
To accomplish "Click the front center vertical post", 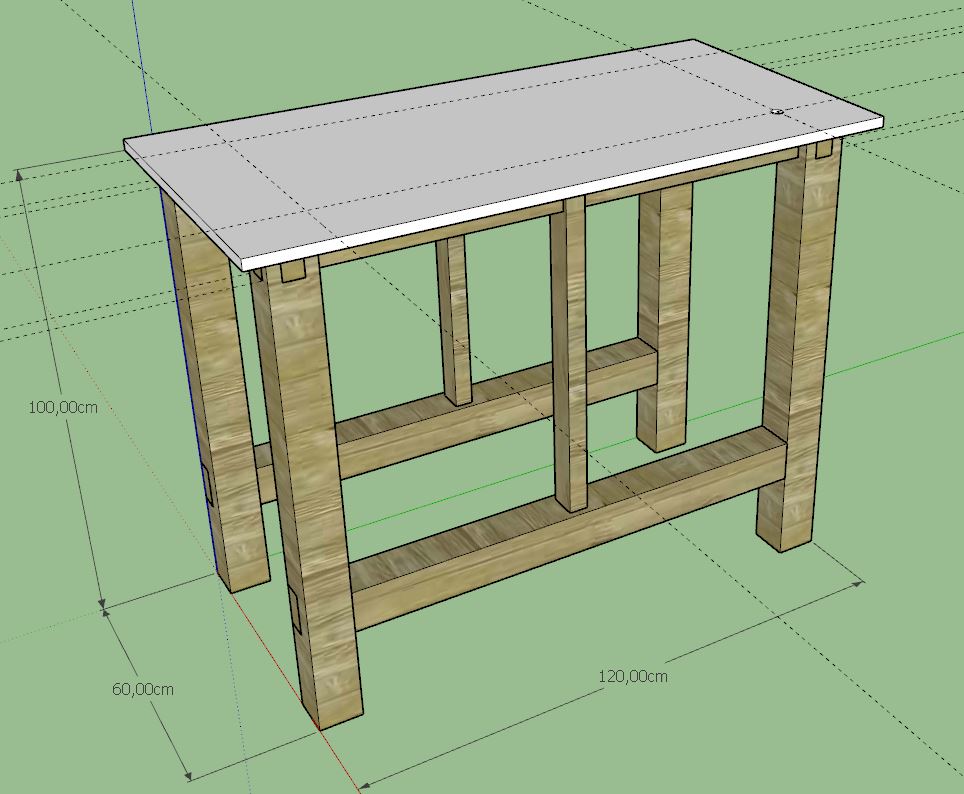I will click(x=568, y=350).
